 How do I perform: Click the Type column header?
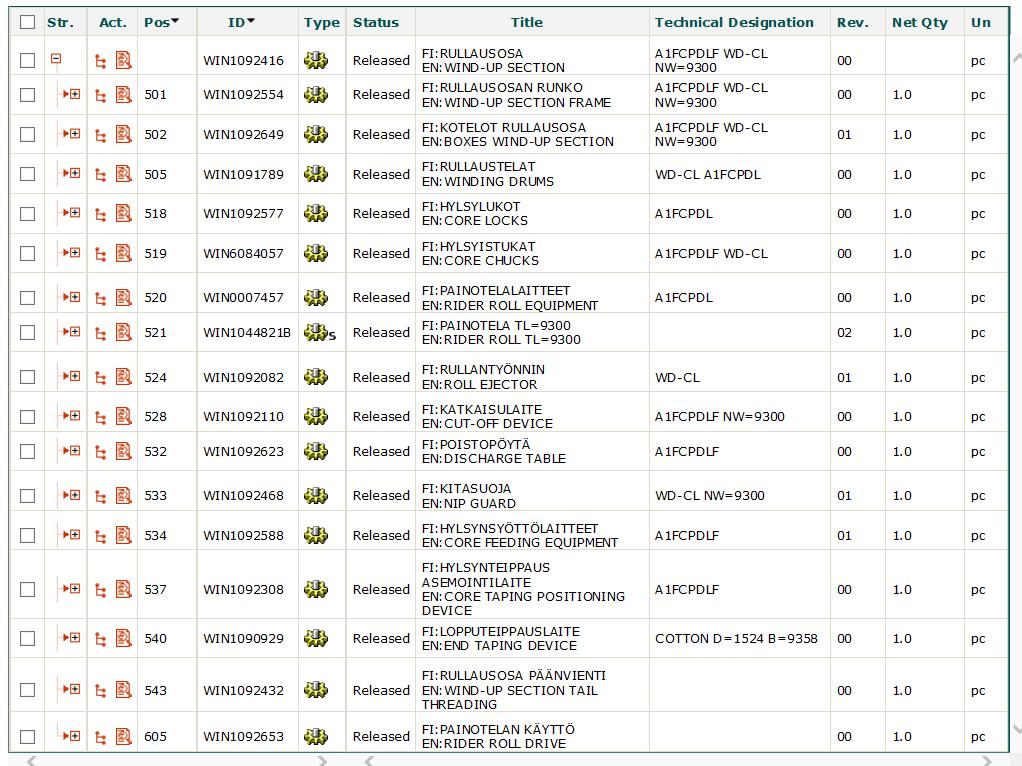click(x=322, y=22)
